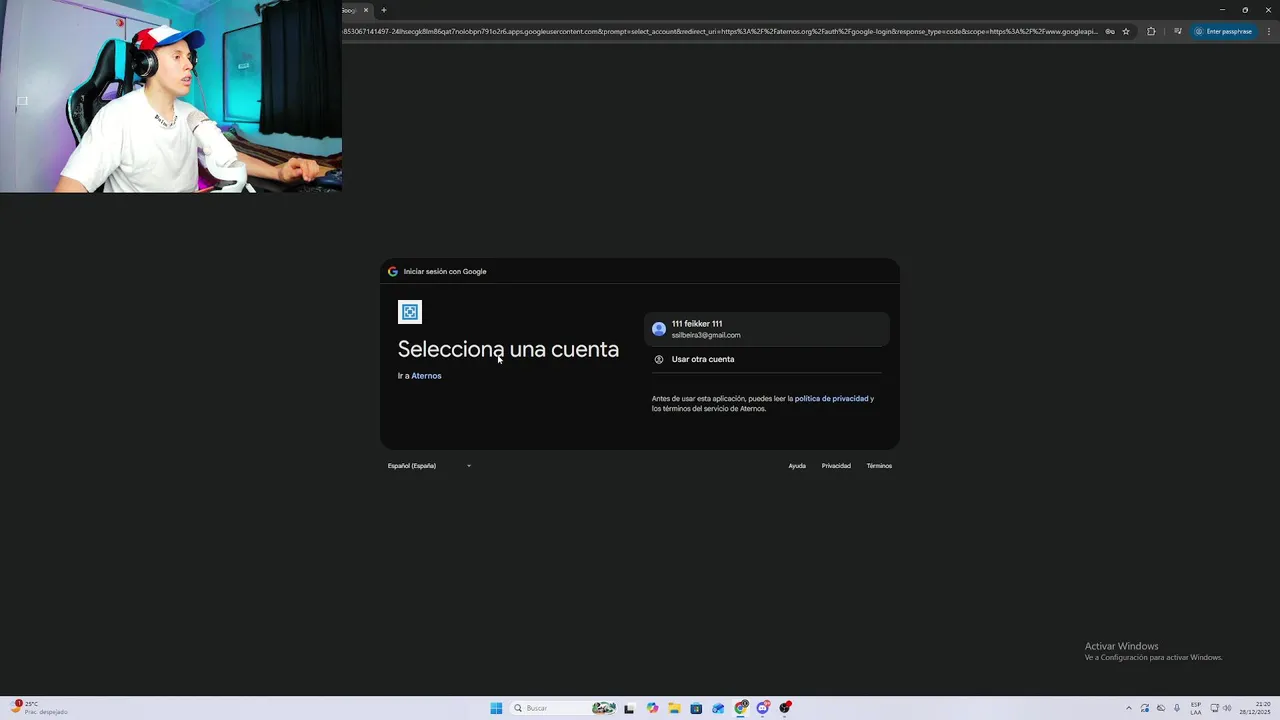Show hidden system tray icons chevron

coord(1129,708)
